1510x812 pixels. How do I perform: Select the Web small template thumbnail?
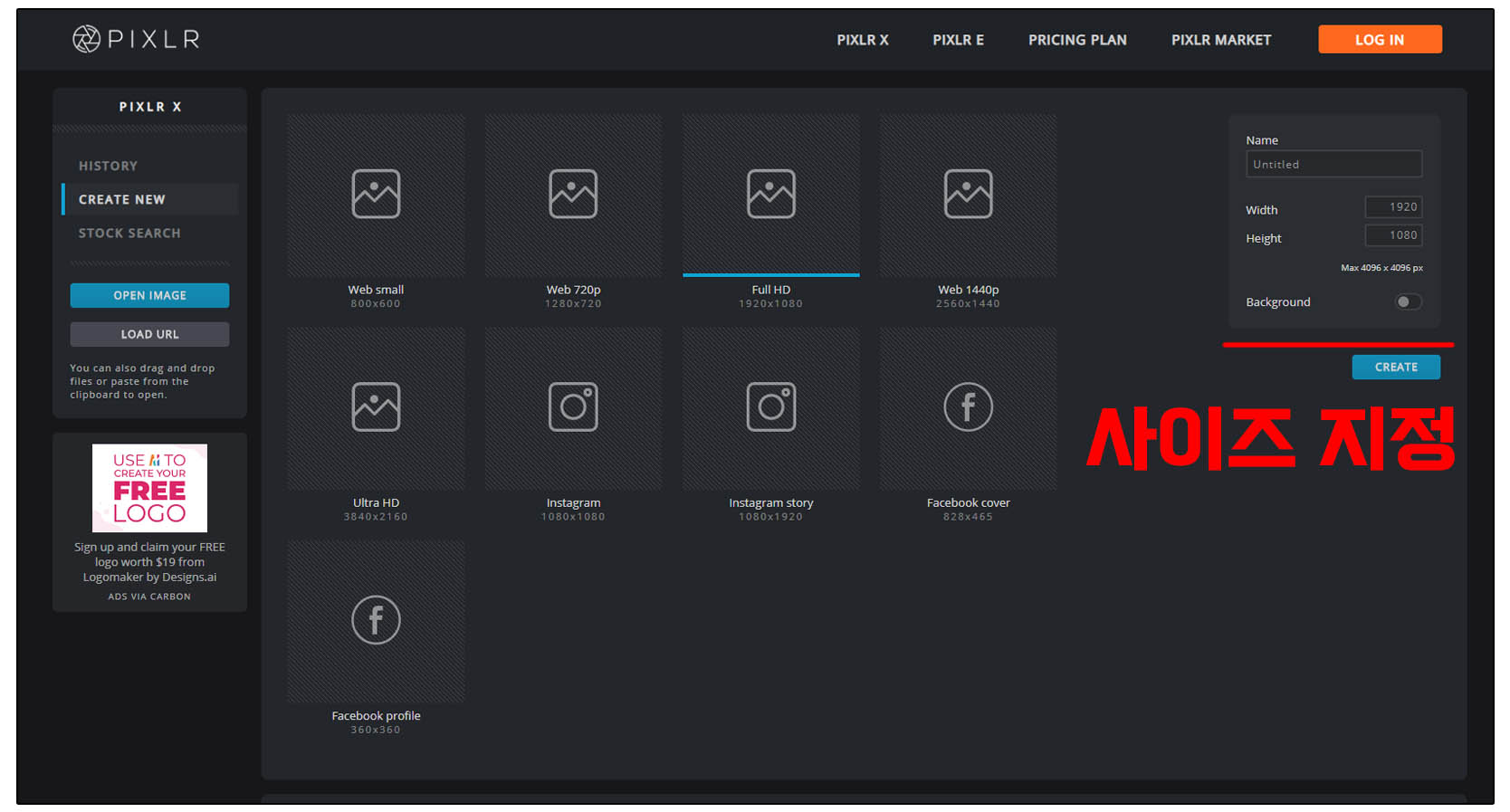coord(376,195)
